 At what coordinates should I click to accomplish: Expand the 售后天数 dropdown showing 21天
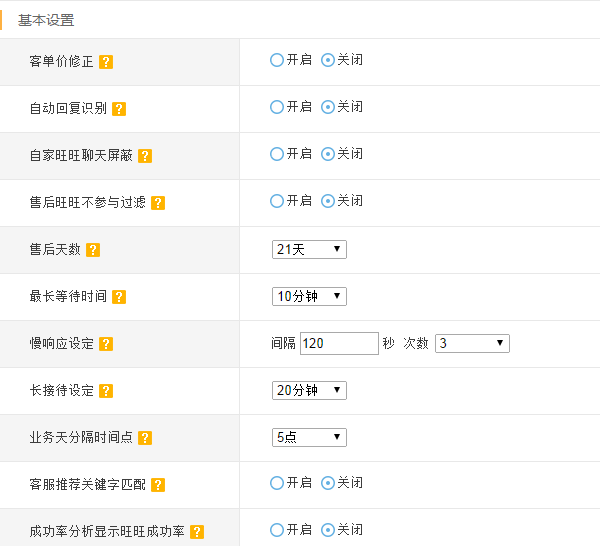pos(309,249)
